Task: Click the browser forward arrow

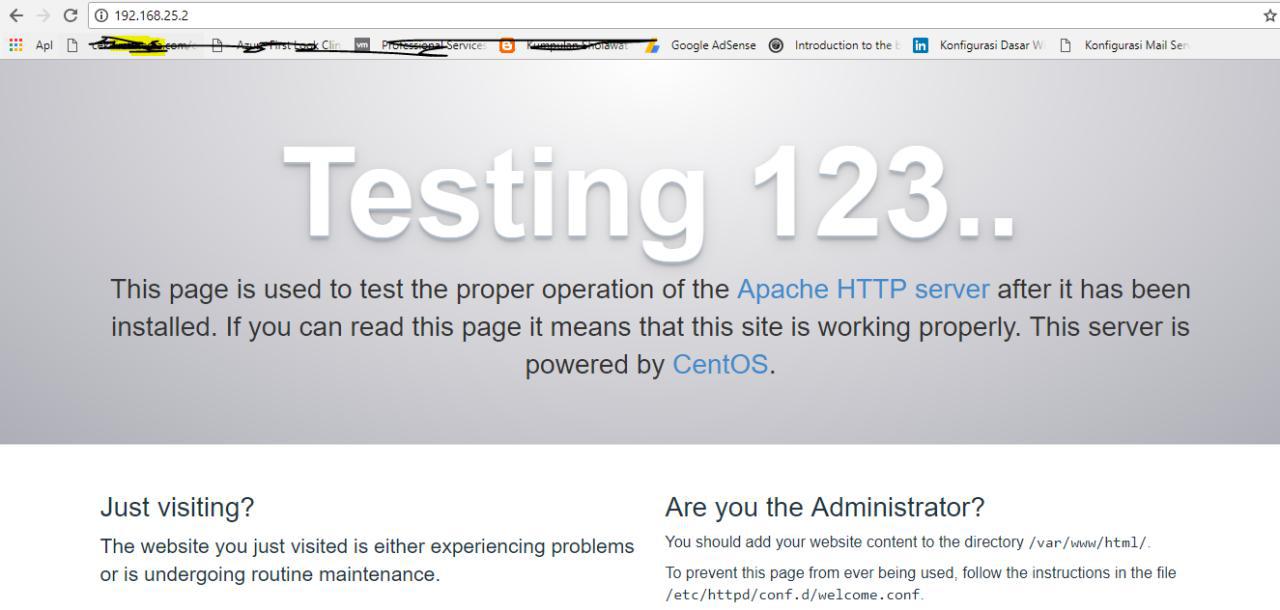Action: pos(42,16)
